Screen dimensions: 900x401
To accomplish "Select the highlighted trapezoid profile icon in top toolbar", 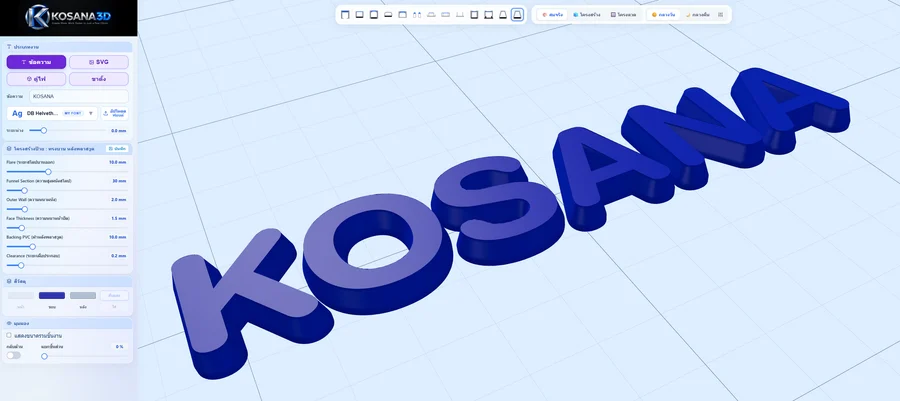I will (x=517, y=15).
